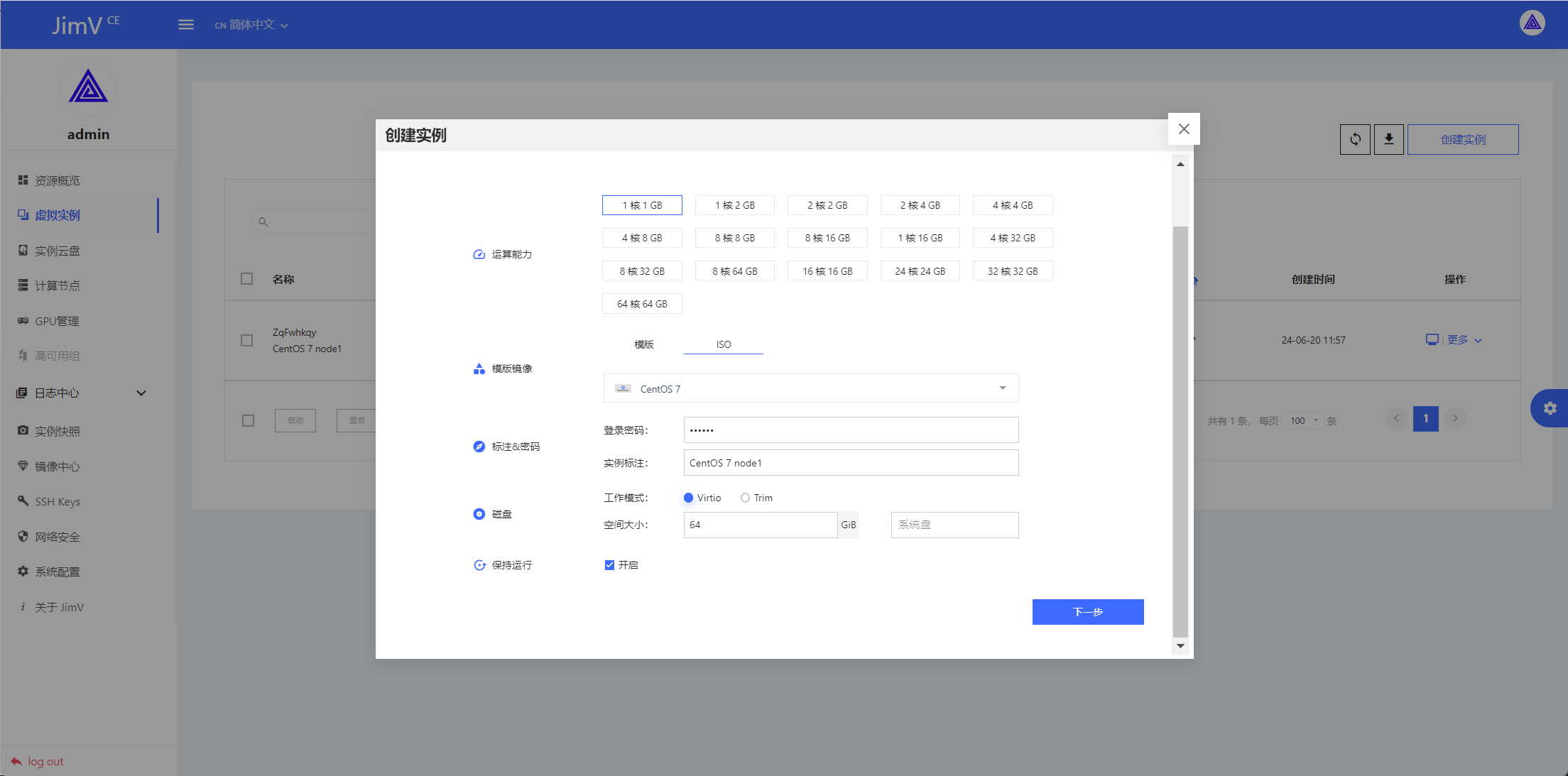Expand the 日志中心 sidebar chevron

coord(141,393)
